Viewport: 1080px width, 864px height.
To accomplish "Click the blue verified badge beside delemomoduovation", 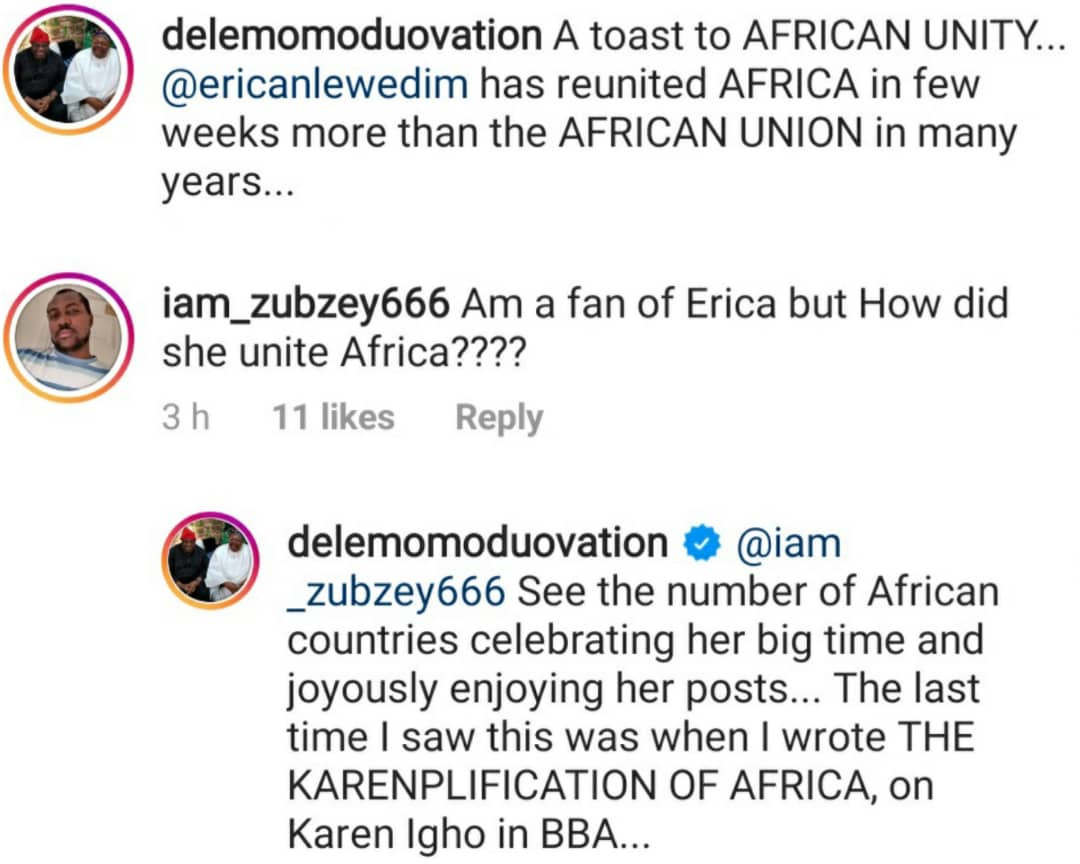I will pos(701,543).
